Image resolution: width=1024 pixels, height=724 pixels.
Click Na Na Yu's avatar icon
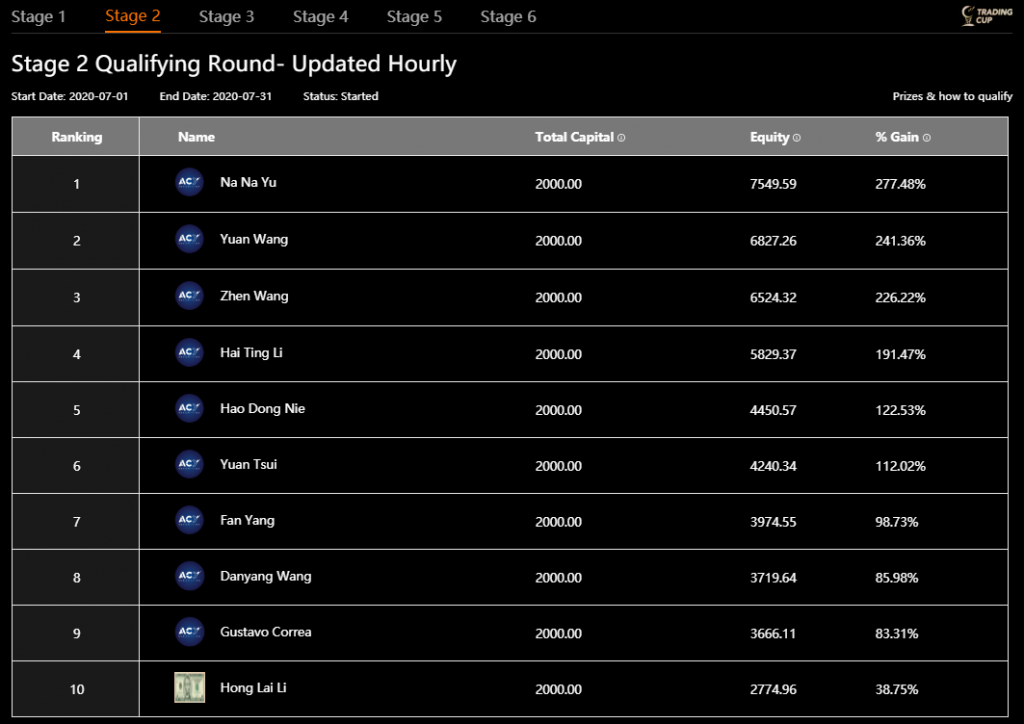tap(189, 183)
